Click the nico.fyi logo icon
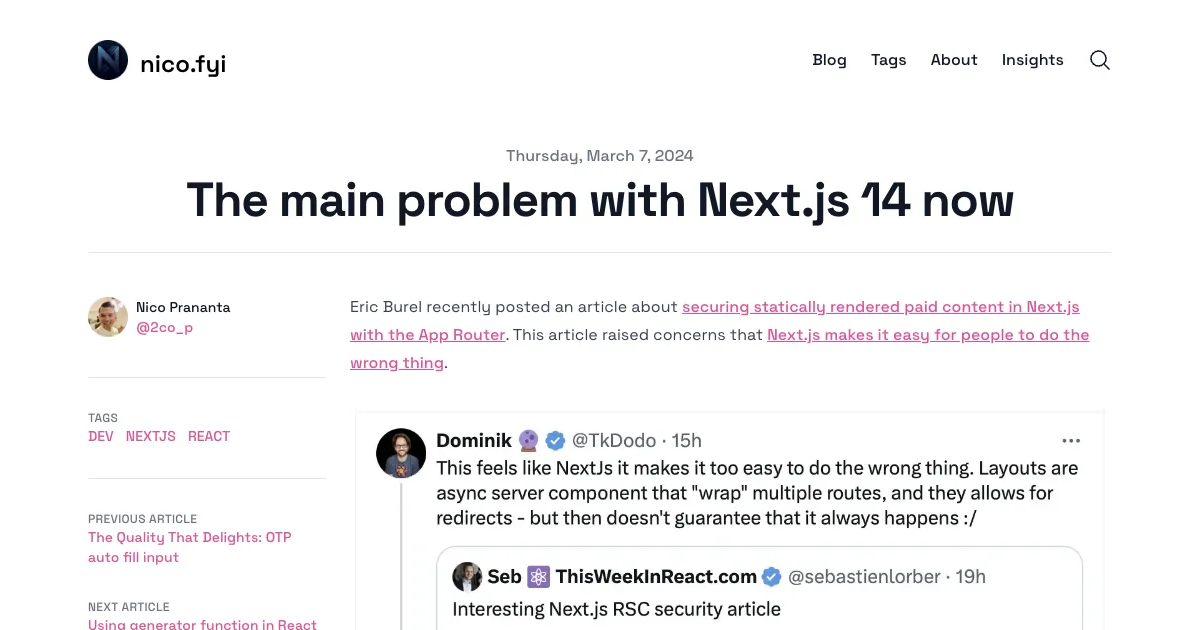 [107, 60]
